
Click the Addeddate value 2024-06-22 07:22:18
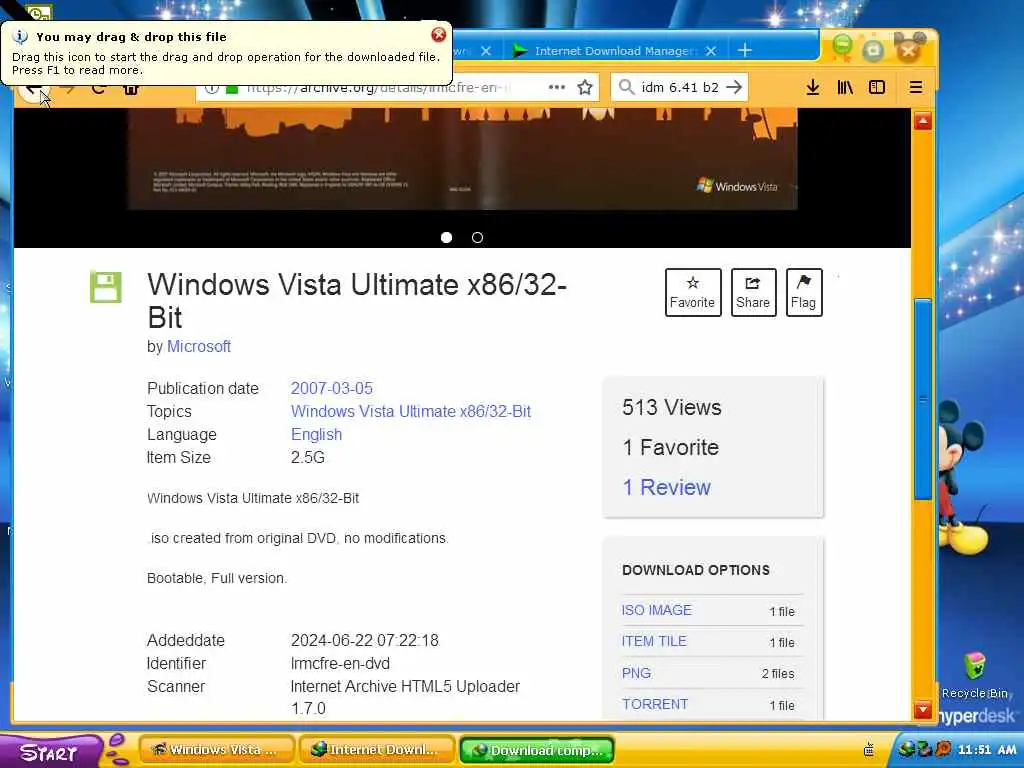pos(364,641)
